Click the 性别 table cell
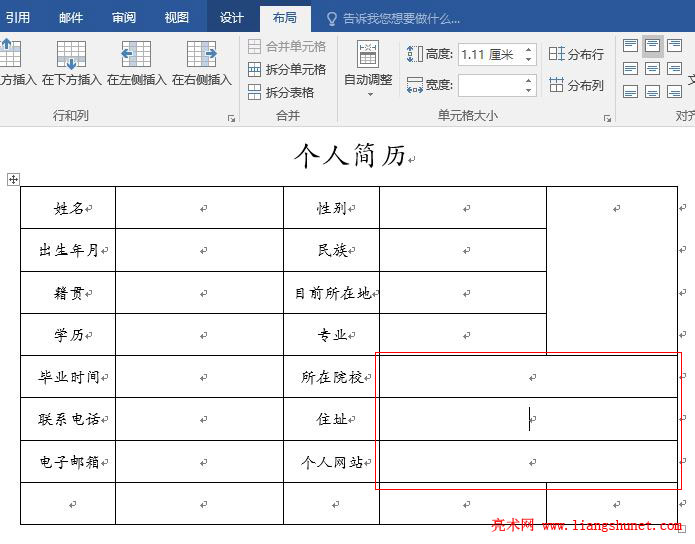The height and width of the screenshot is (544, 695). coord(332,207)
